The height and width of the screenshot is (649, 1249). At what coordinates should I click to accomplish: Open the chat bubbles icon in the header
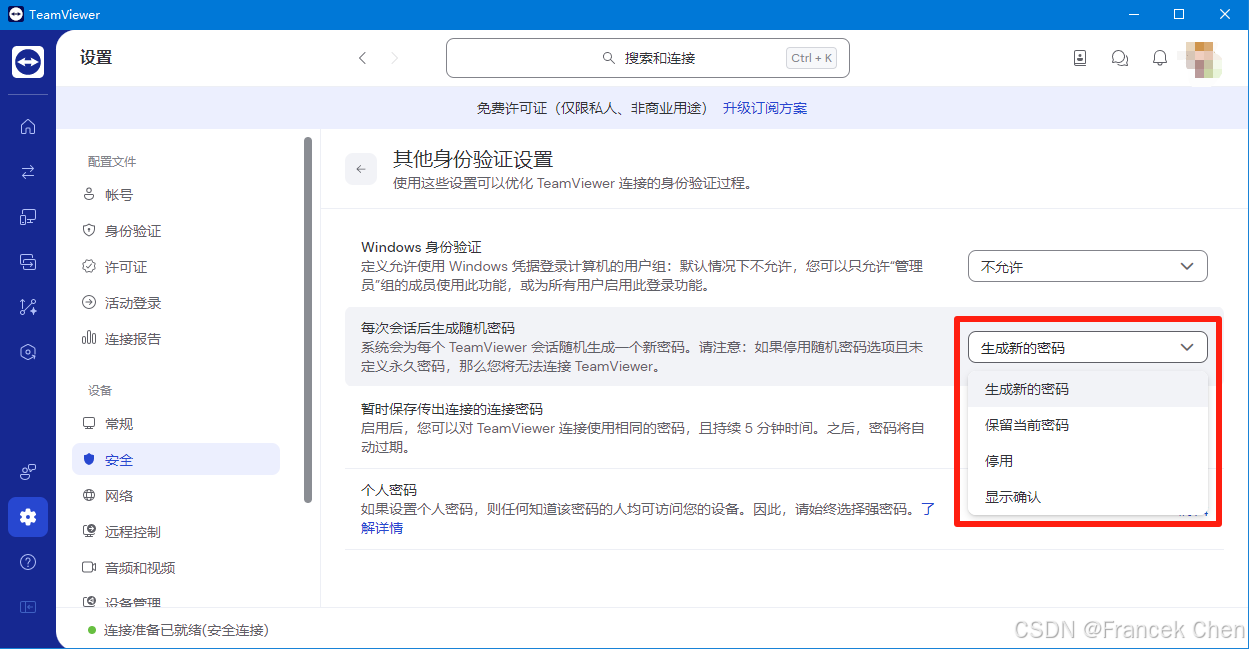(x=1120, y=58)
